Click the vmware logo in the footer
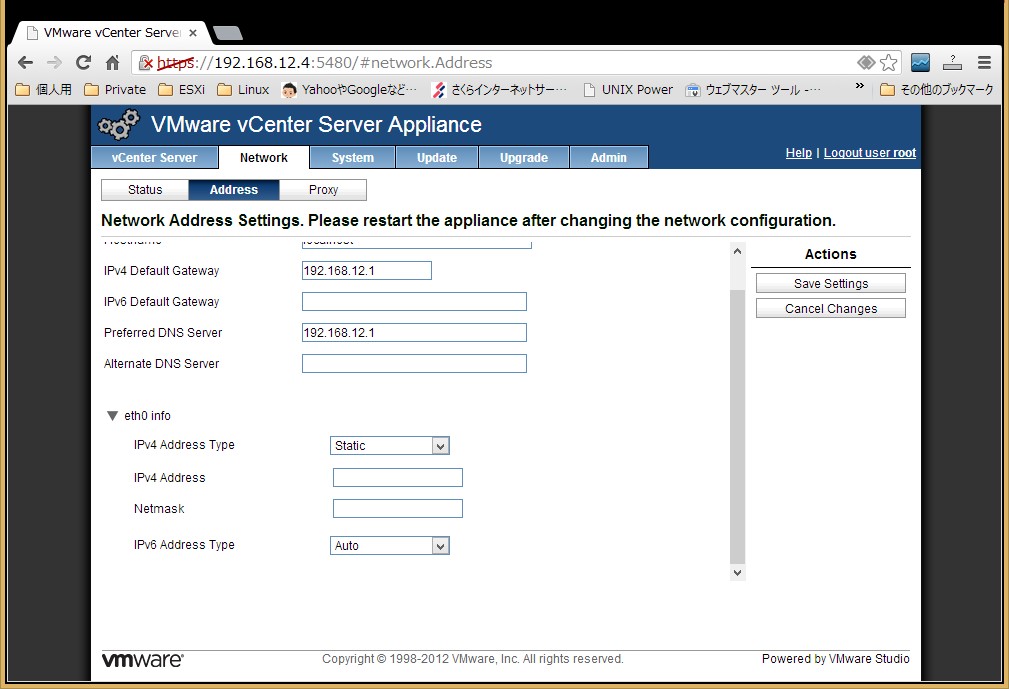The height and width of the screenshot is (689, 1009). tap(143, 660)
